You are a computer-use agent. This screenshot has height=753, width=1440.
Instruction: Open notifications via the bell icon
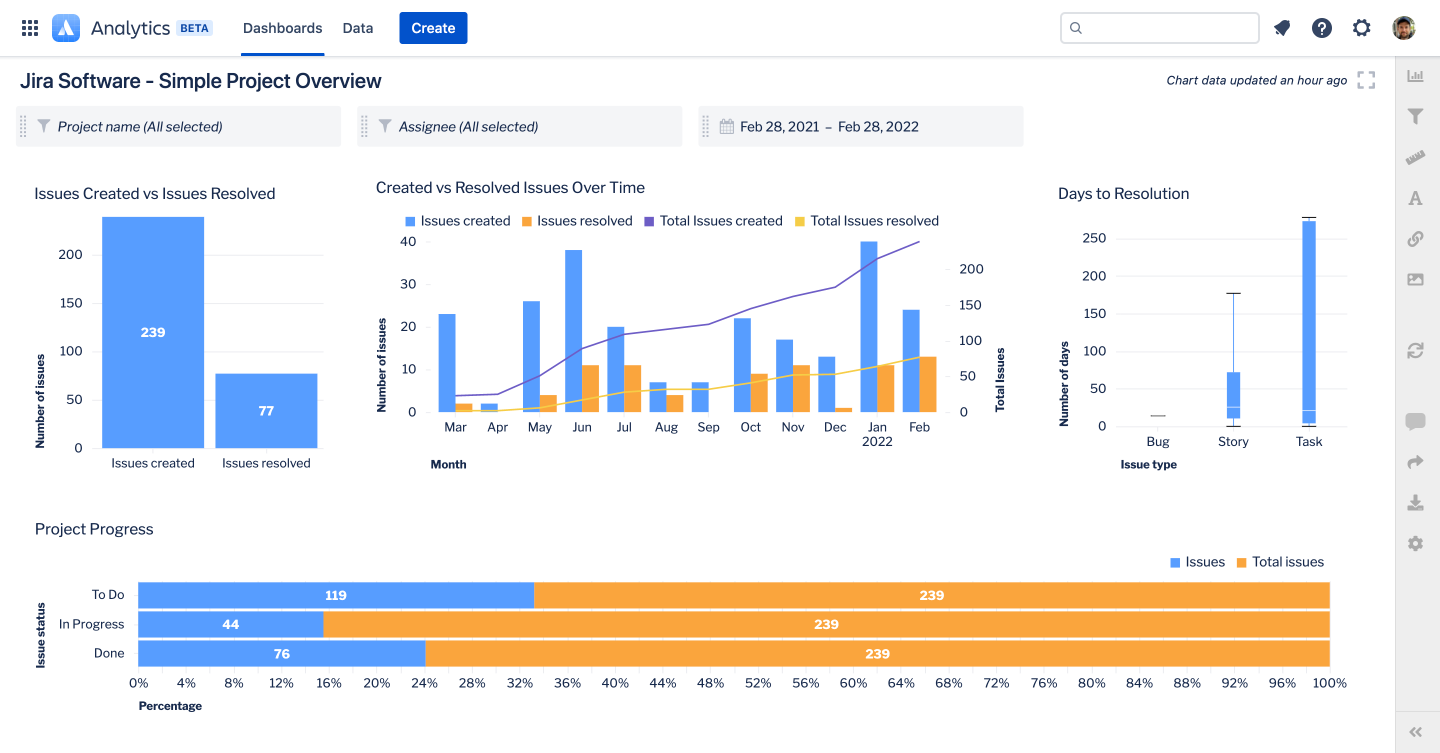(x=1281, y=28)
